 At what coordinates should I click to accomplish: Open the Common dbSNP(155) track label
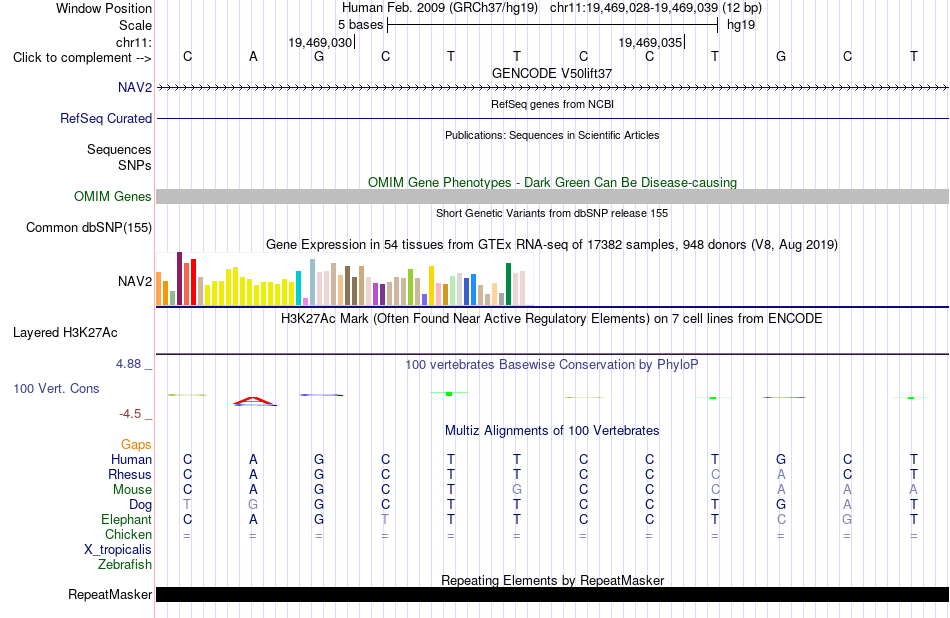point(88,227)
